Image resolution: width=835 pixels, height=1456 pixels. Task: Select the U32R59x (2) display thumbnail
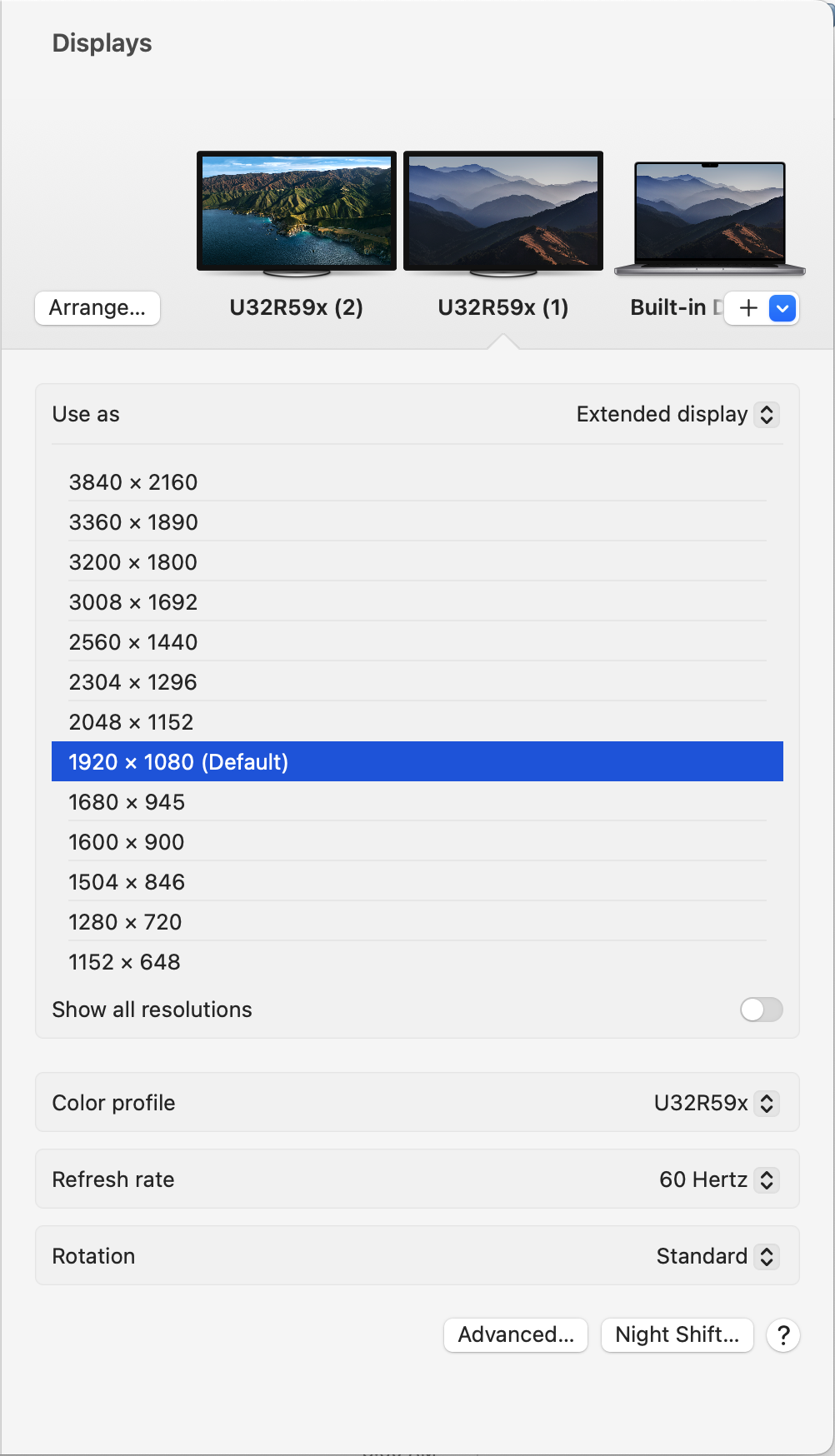pyautogui.click(x=296, y=212)
